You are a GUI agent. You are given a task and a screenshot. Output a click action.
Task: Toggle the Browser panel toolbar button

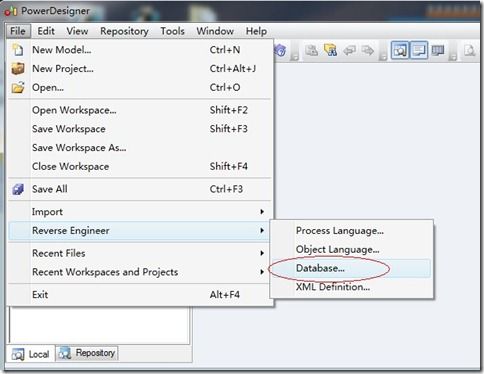(399, 51)
